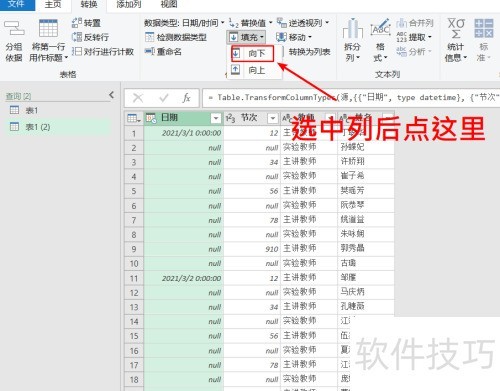
Task: Cancel formula with X icon
Action: (x=138, y=98)
